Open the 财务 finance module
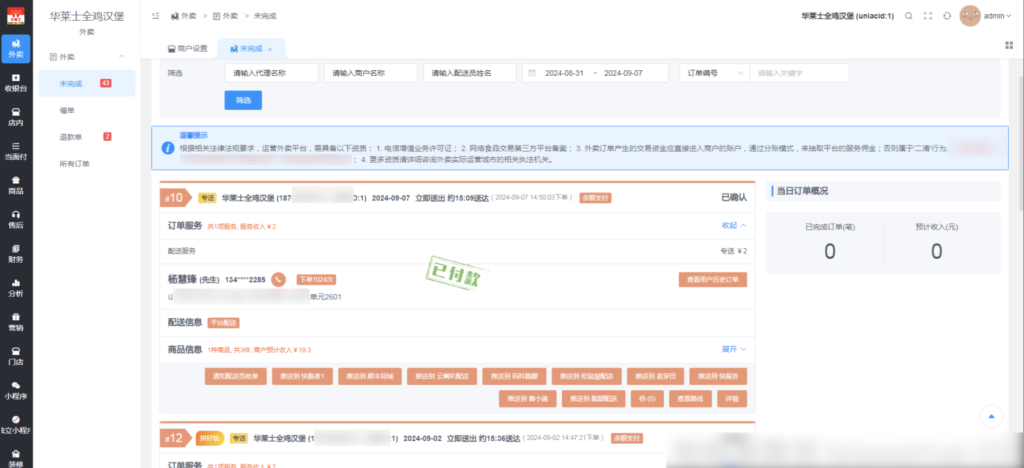The image size is (1024, 468). pos(16,253)
